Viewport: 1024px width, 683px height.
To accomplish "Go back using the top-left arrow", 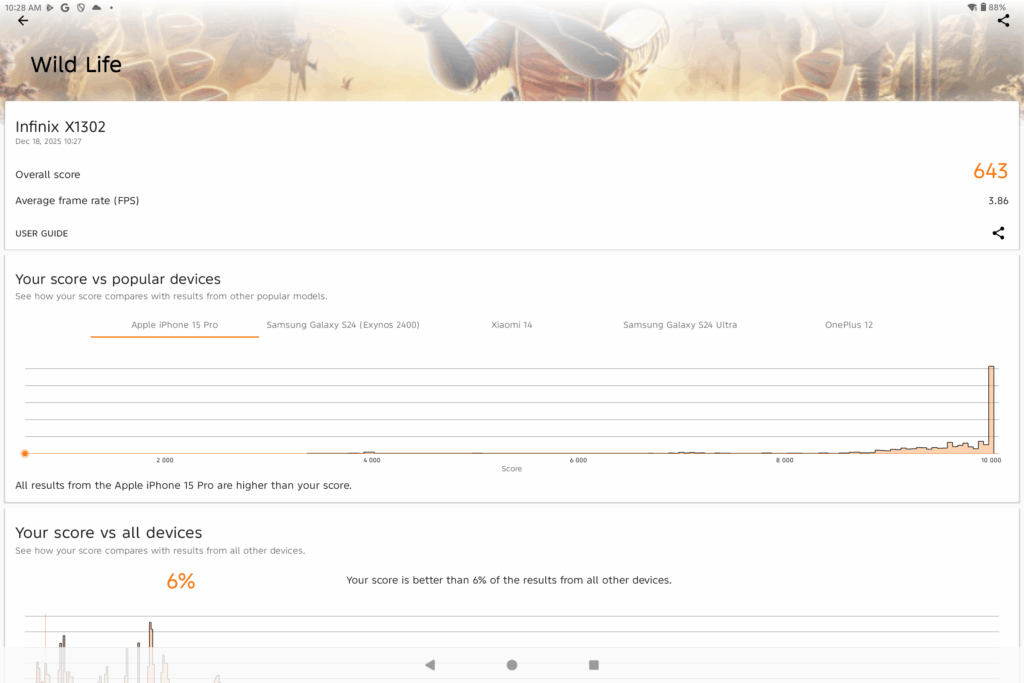I will [23, 21].
